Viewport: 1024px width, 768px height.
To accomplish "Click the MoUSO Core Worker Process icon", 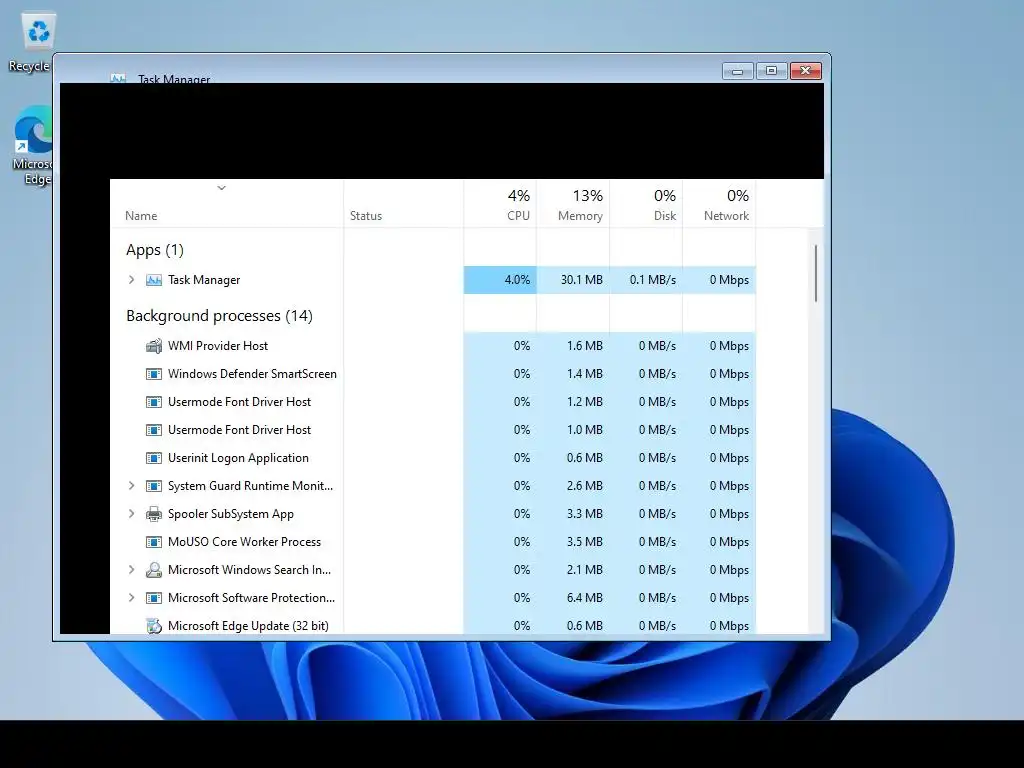I will [153, 542].
